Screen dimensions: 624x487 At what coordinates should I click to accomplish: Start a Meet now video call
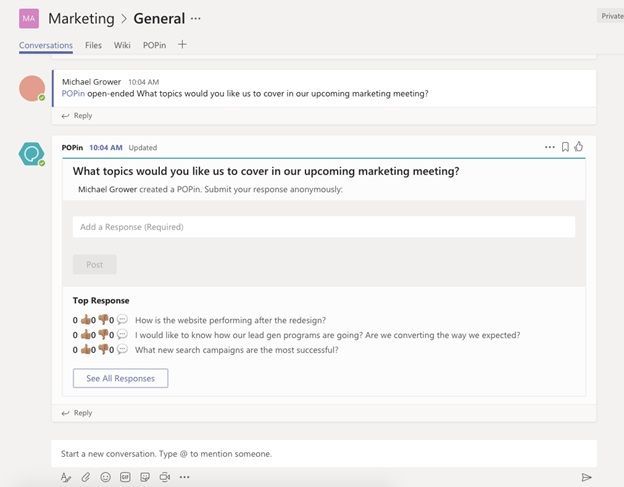pos(164,477)
